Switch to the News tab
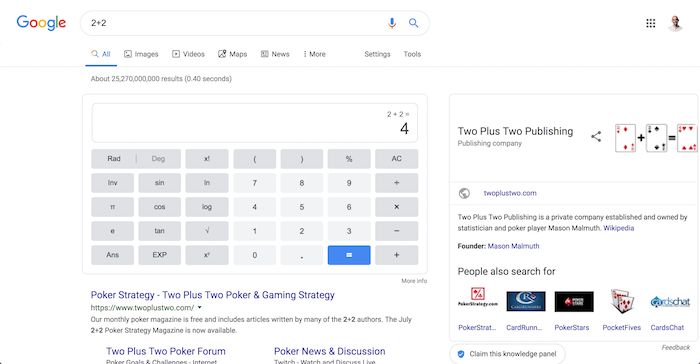Image resolution: width=700 pixels, height=364 pixels. point(275,54)
